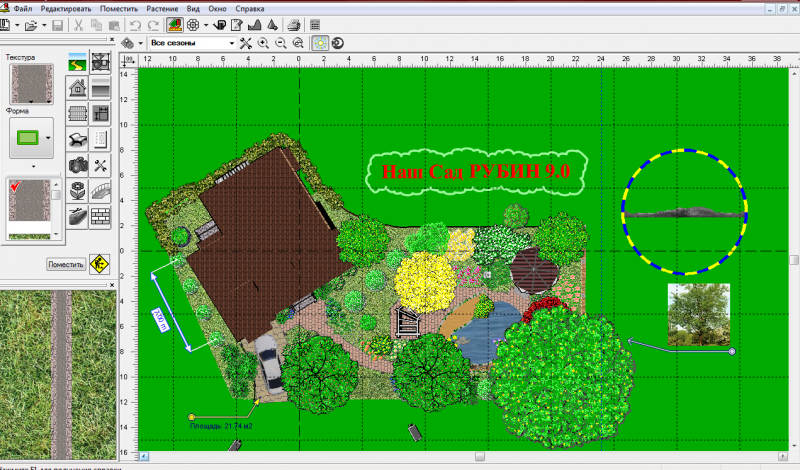Click the watering can icon
800x470 pixels.
[220, 24]
